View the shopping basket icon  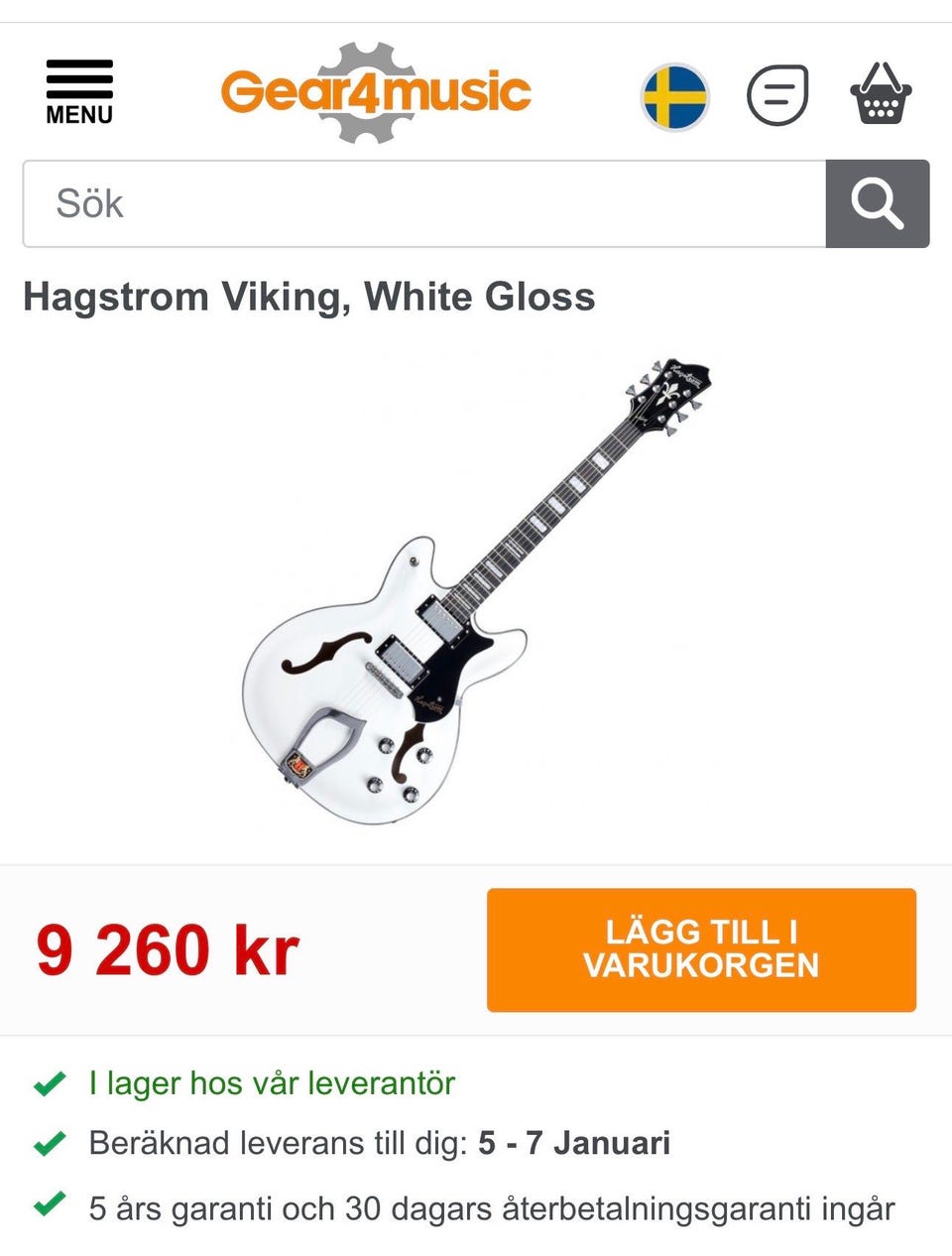click(881, 93)
